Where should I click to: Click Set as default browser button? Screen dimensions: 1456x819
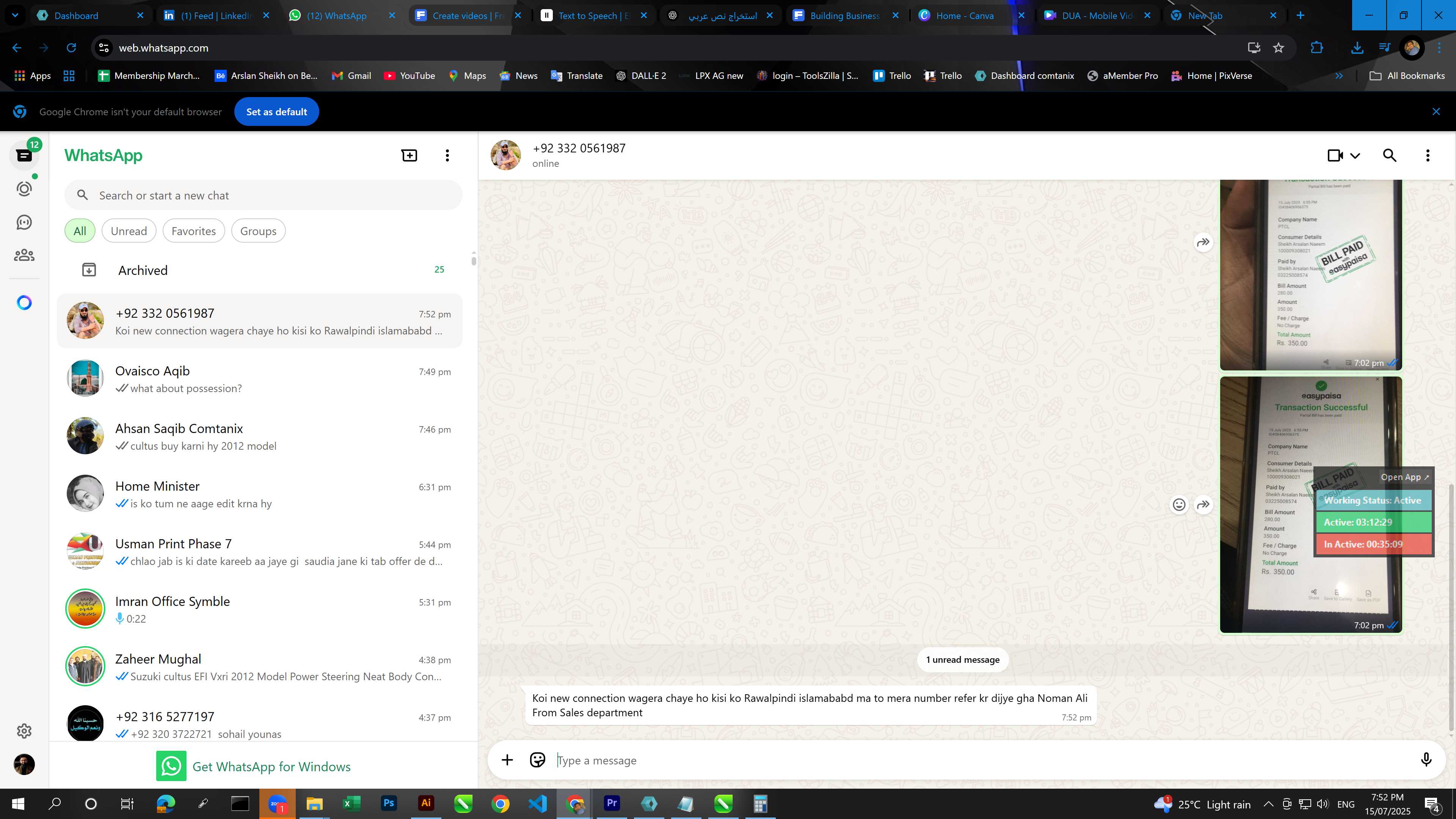pyautogui.click(x=276, y=112)
